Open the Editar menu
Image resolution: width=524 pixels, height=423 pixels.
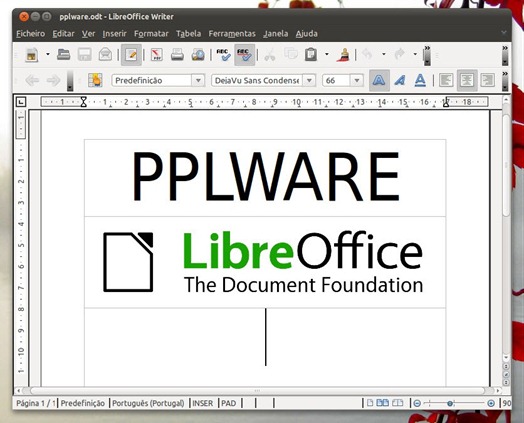tap(63, 34)
